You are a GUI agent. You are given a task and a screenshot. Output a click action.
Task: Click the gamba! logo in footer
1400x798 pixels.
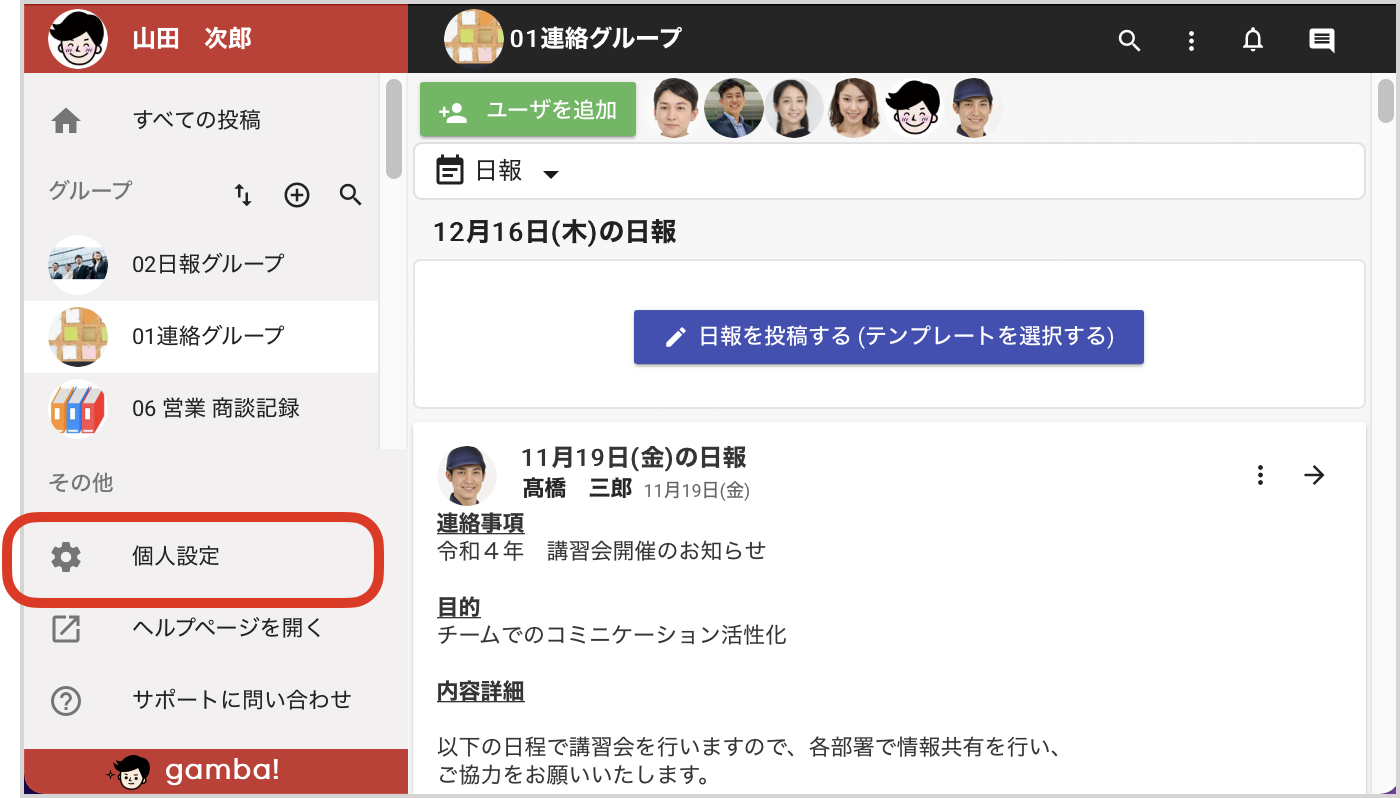194,770
